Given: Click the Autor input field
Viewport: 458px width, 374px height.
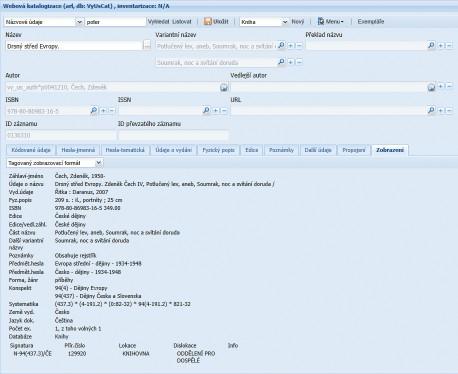Looking at the screenshot, I should (112, 87).
